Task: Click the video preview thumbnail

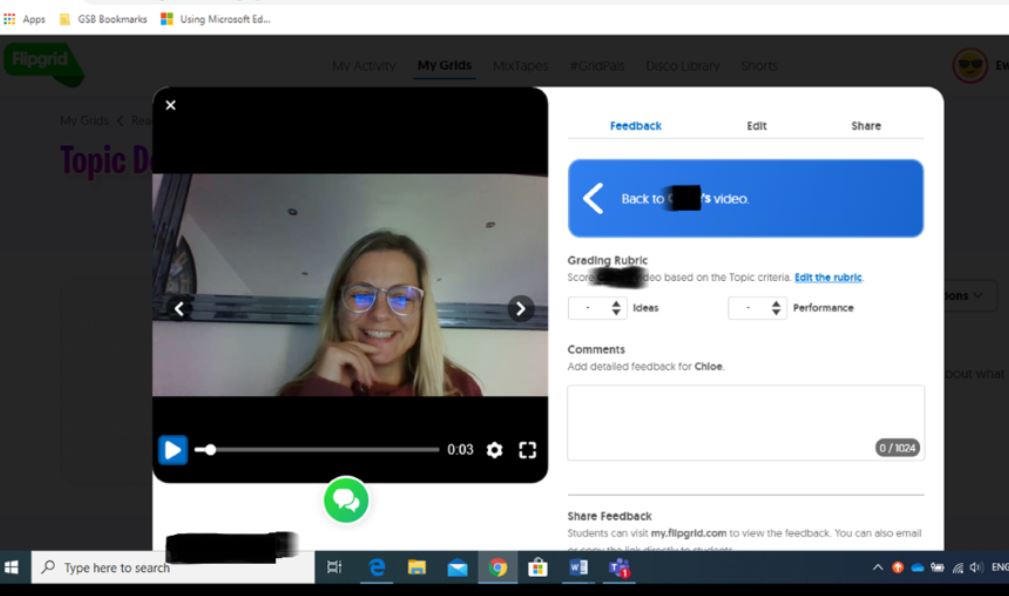Action: (350, 284)
